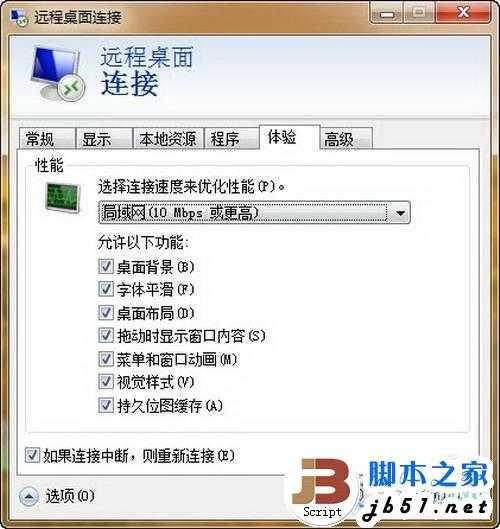Click the large remote desktop monitor icon
Viewport: 500px width, 529px height.
(57, 74)
